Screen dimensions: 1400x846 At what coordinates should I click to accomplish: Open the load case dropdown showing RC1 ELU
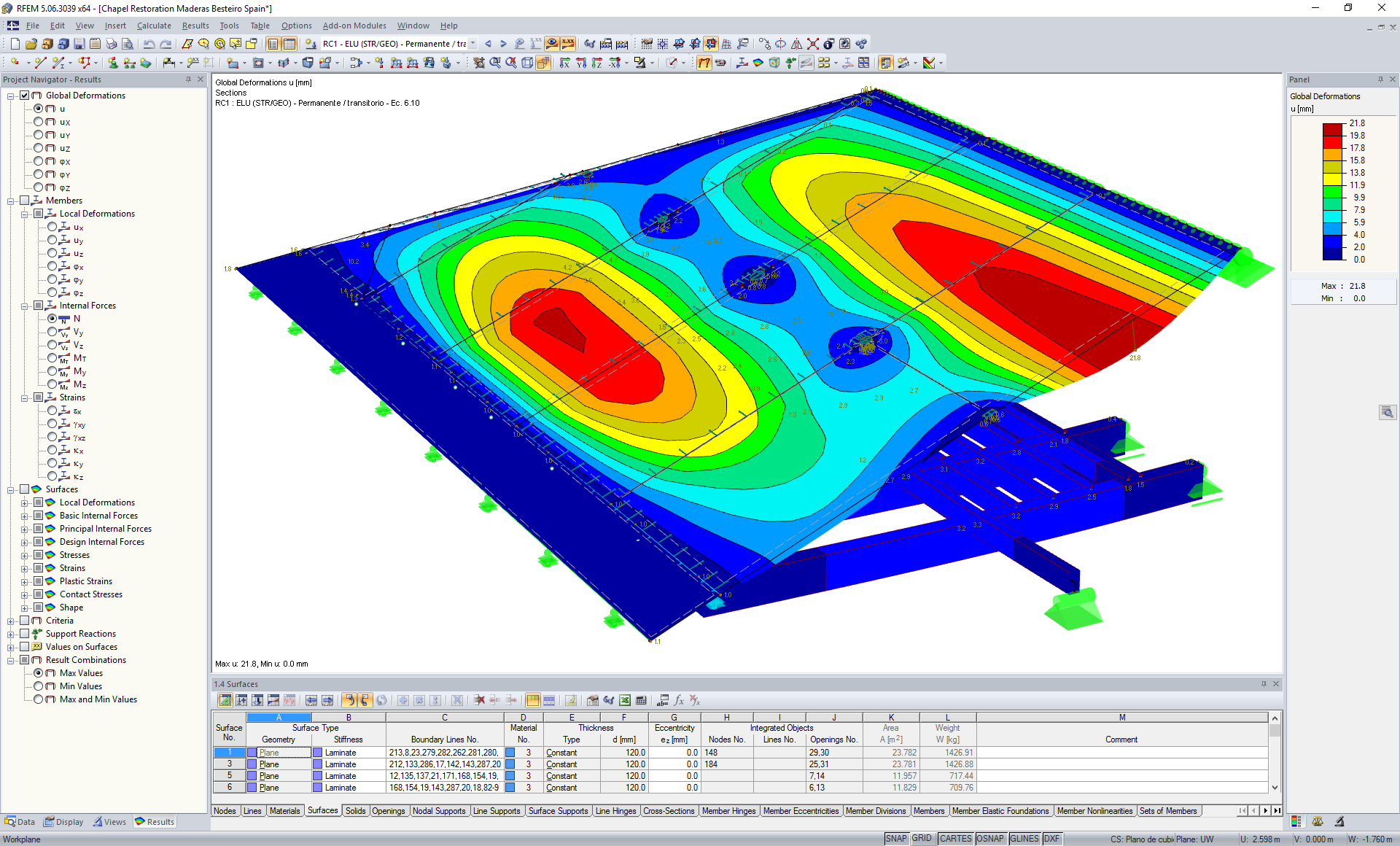474,43
